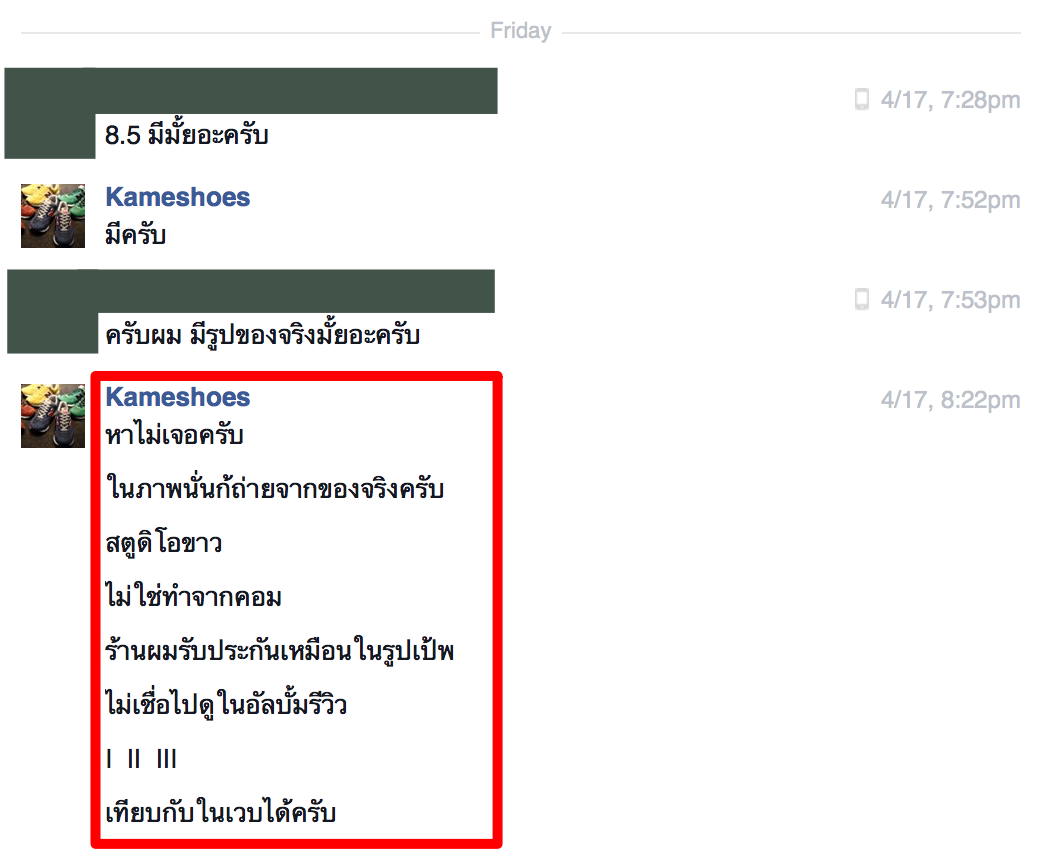Screen dimensions: 1054x864
Task: Open Kameshoes avatar on the 8:22pm message
Action: pos(52,416)
